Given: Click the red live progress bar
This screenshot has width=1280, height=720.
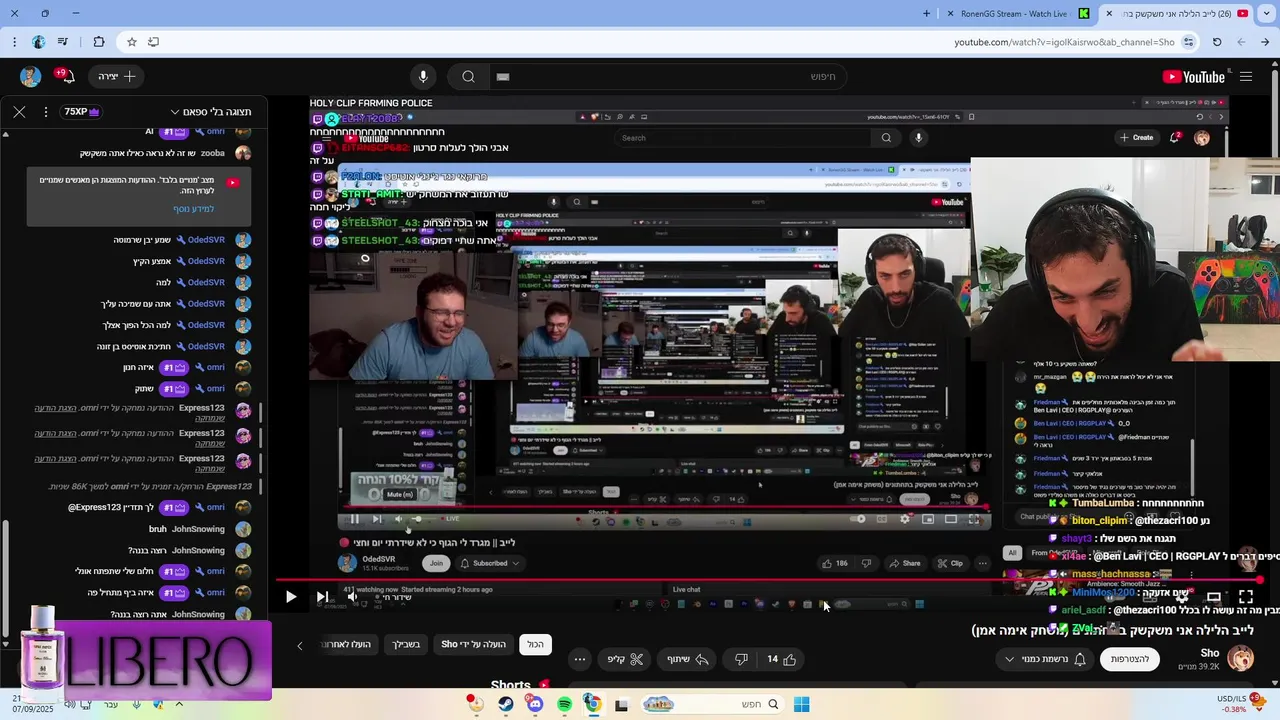Looking at the screenshot, I should [x=770, y=580].
